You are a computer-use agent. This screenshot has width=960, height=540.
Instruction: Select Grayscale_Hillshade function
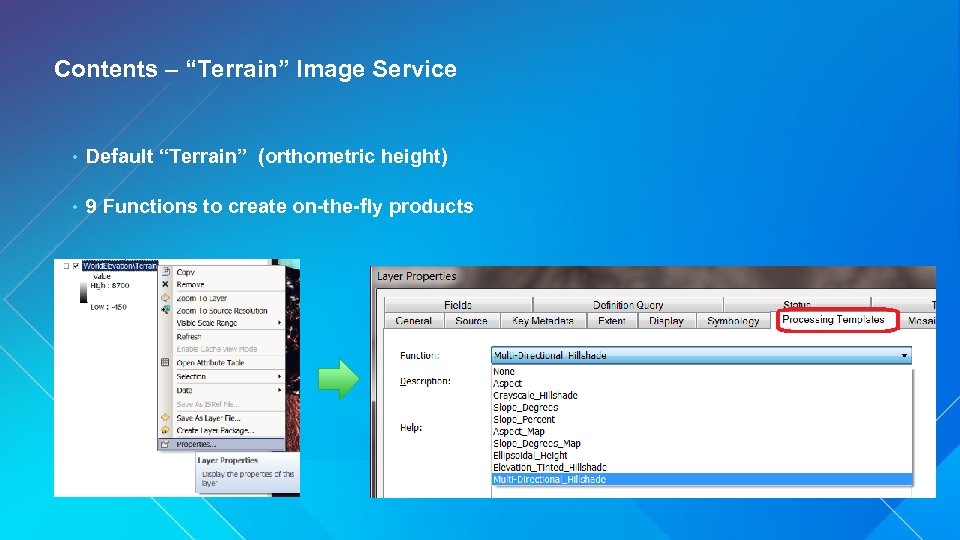pyautogui.click(x=702, y=396)
